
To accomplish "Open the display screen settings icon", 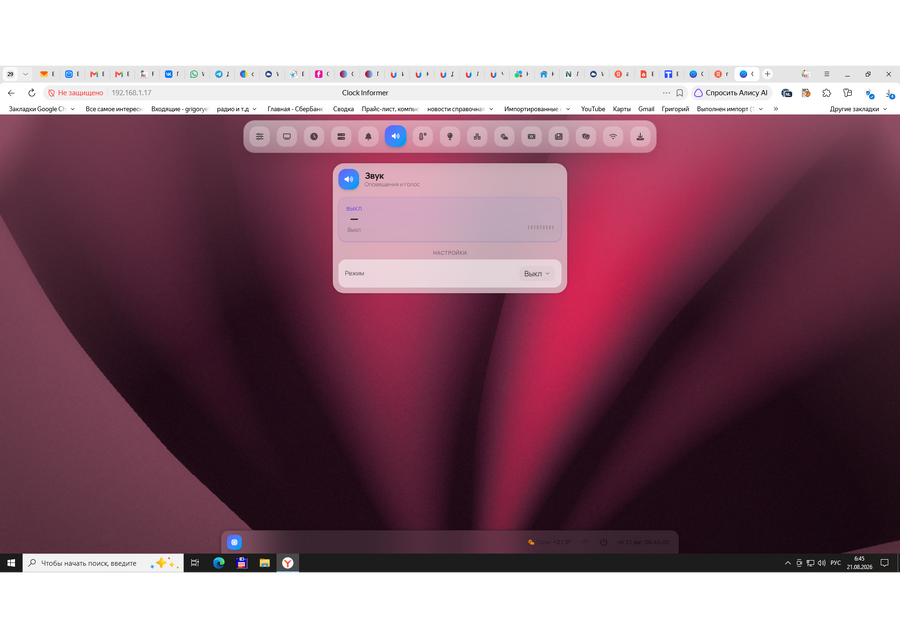I will point(287,137).
